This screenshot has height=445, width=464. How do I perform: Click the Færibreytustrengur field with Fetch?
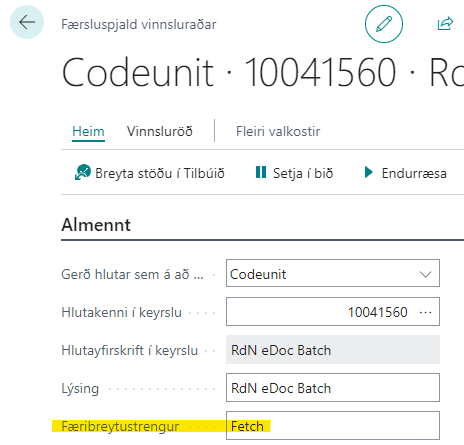[333, 426]
